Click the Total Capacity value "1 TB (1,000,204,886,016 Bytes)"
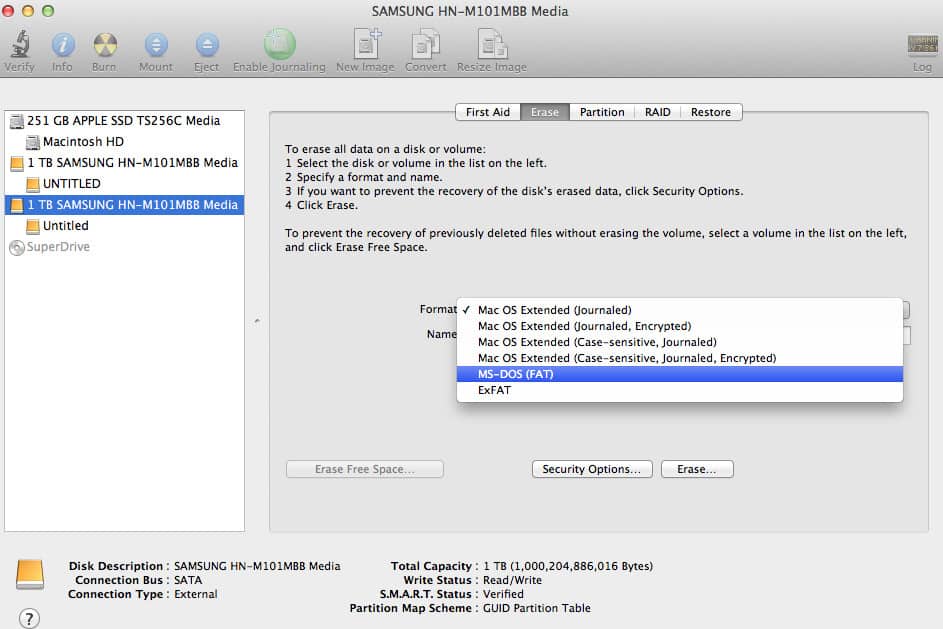Image resolution: width=943 pixels, height=629 pixels. coord(568,566)
